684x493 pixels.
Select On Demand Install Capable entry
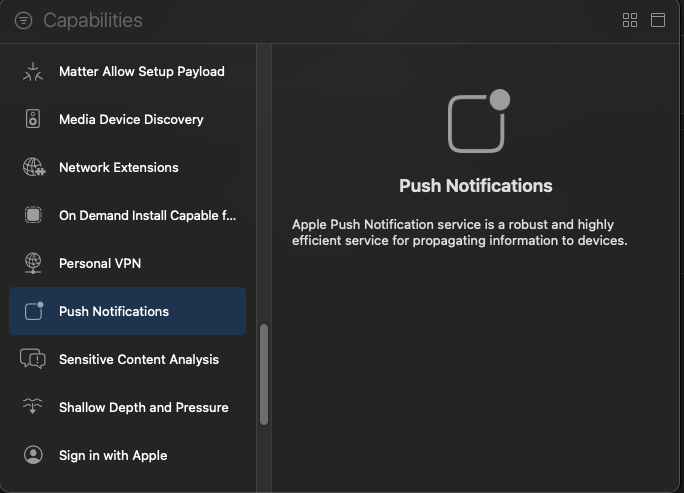pyautogui.click(x=127, y=216)
